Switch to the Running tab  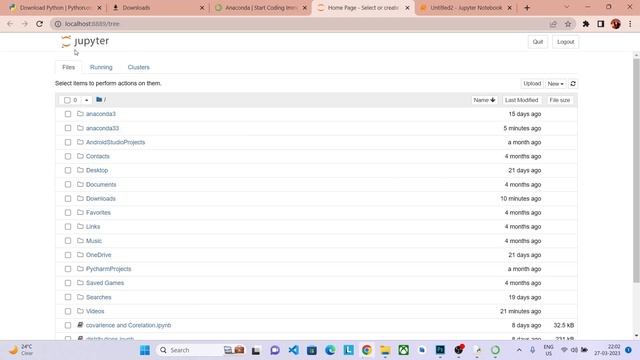tap(101, 67)
